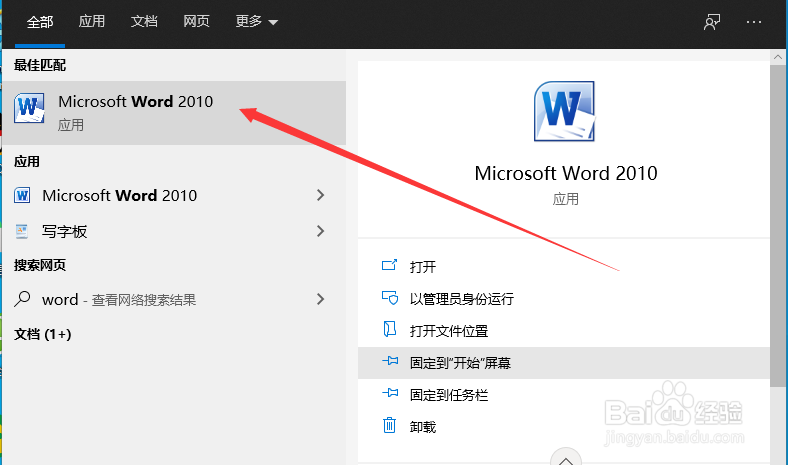Open the 文档 (1+) section header

tap(43, 334)
